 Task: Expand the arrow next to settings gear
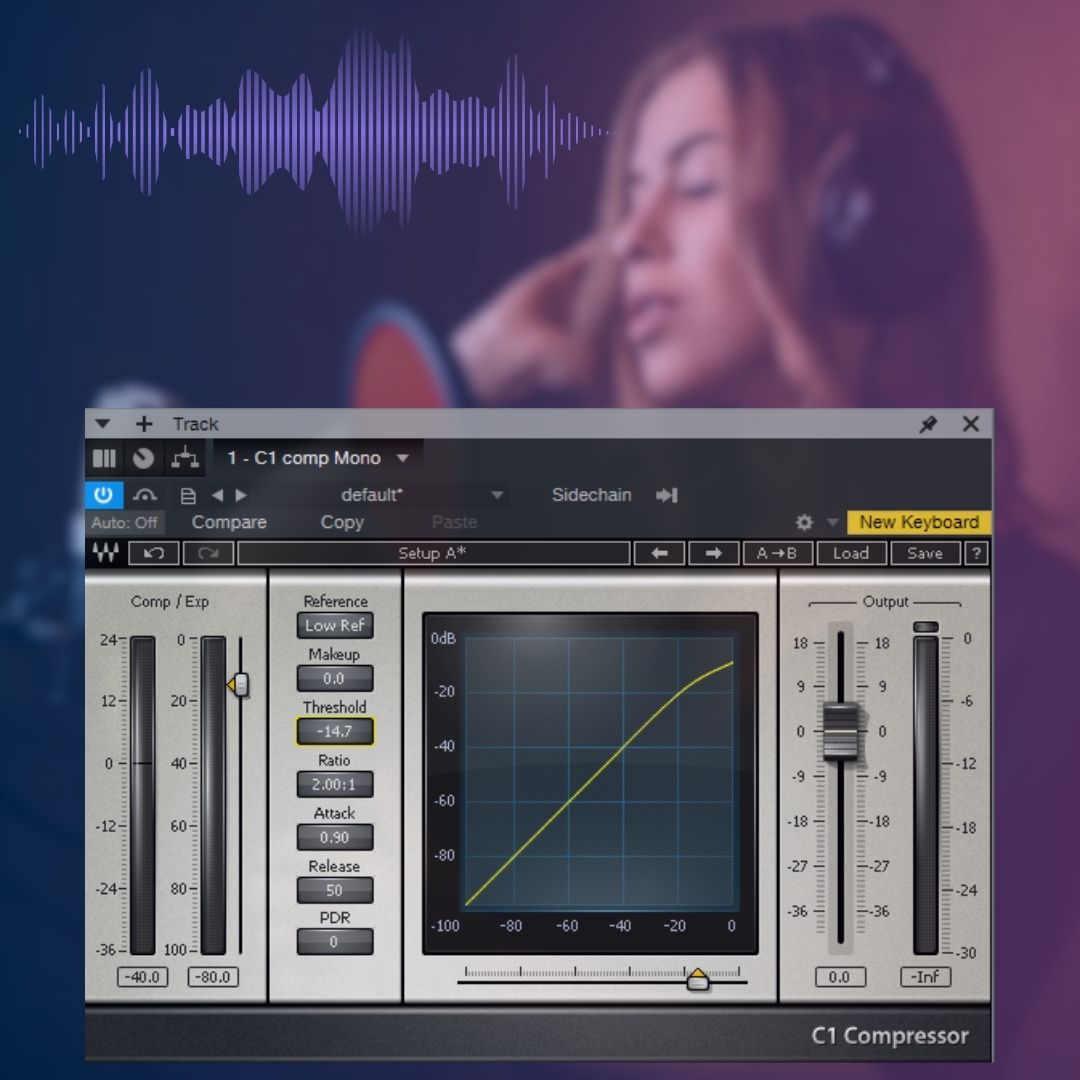click(832, 522)
